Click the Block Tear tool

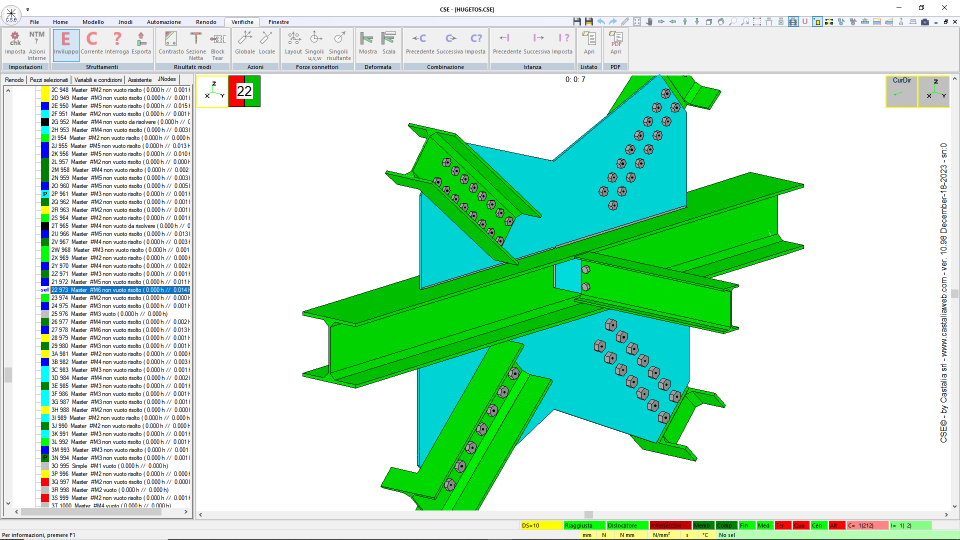coord(217,45)
